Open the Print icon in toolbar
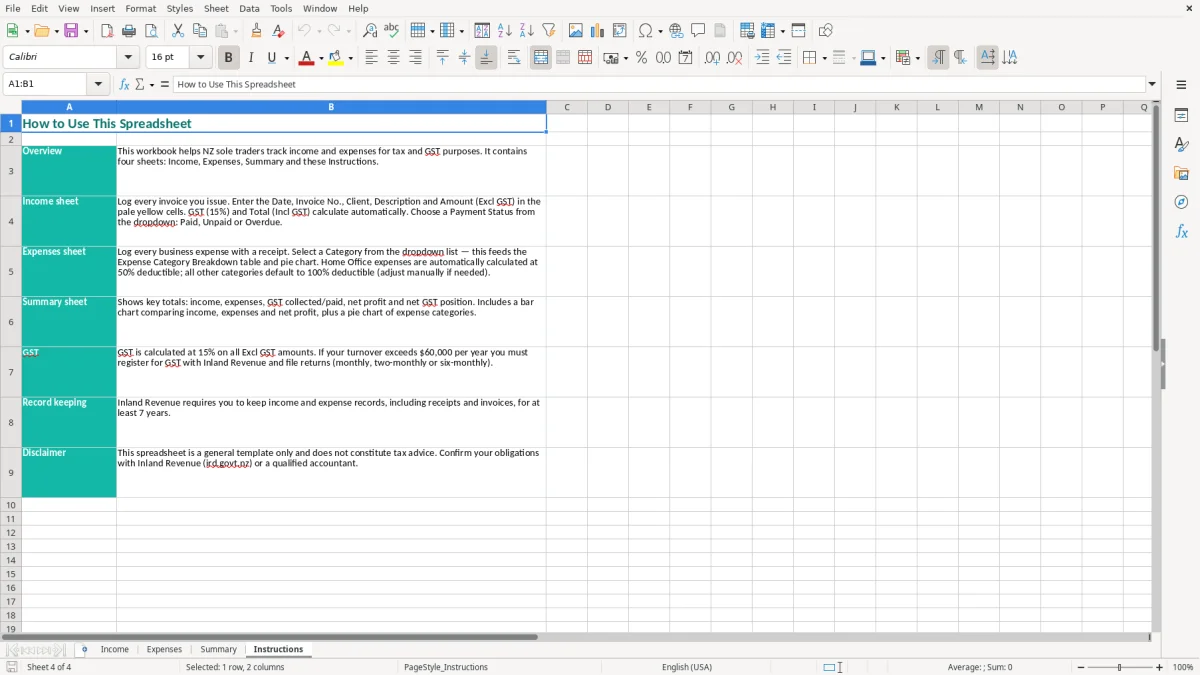This screenshot has height=675, width=1200. click(129, 31)
